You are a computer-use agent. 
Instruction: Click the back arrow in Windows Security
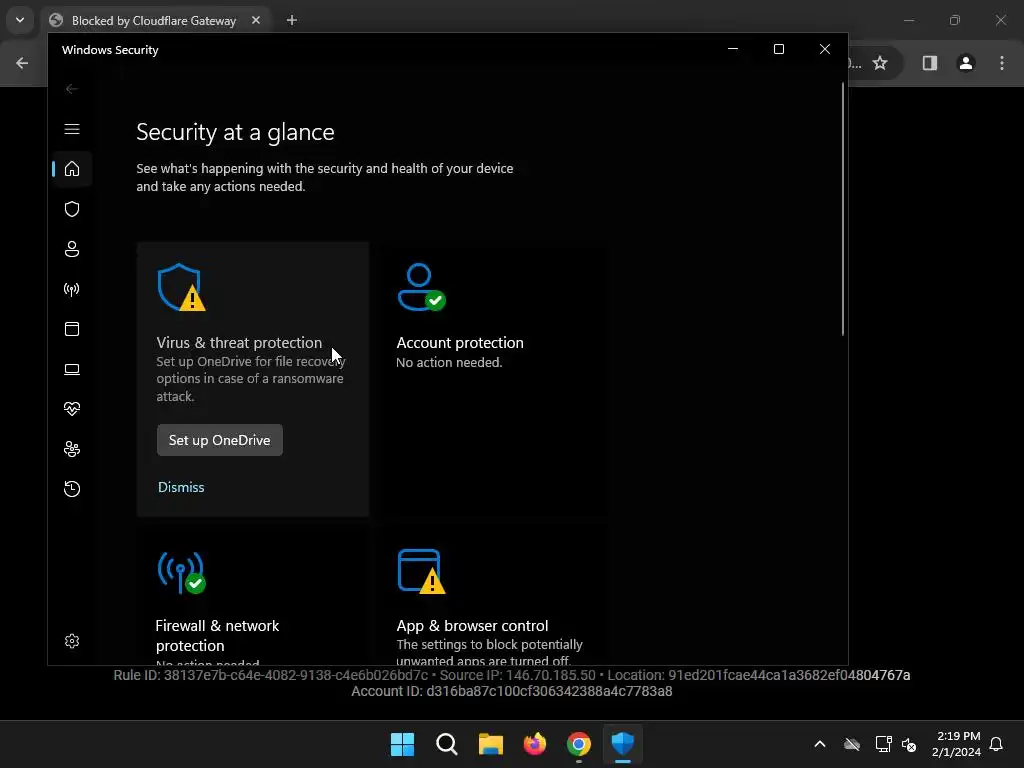[72, 89]
